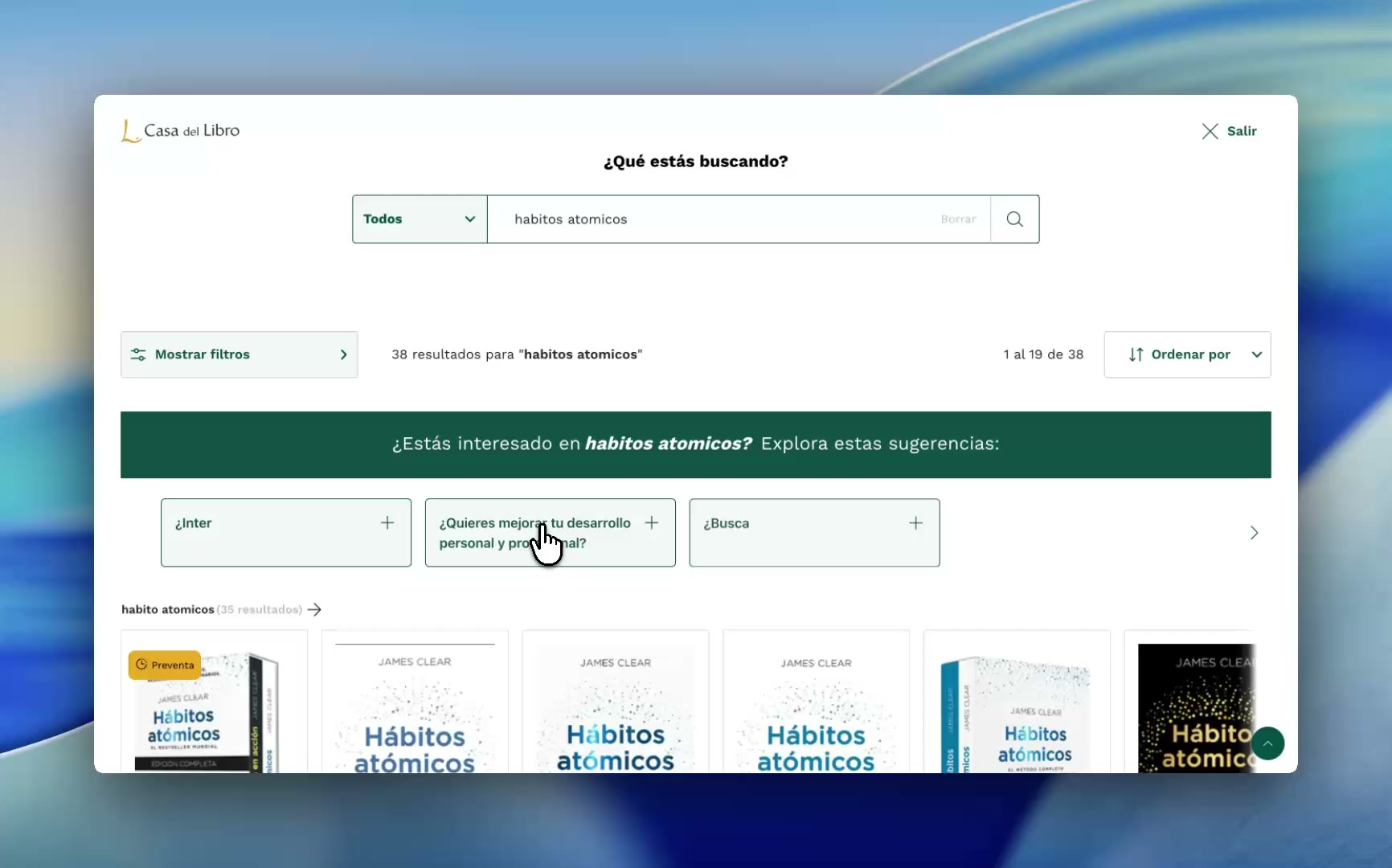The image size is (1392, 868).
Task: Click the X icon next to Salir
Action: coord(1210,131)
